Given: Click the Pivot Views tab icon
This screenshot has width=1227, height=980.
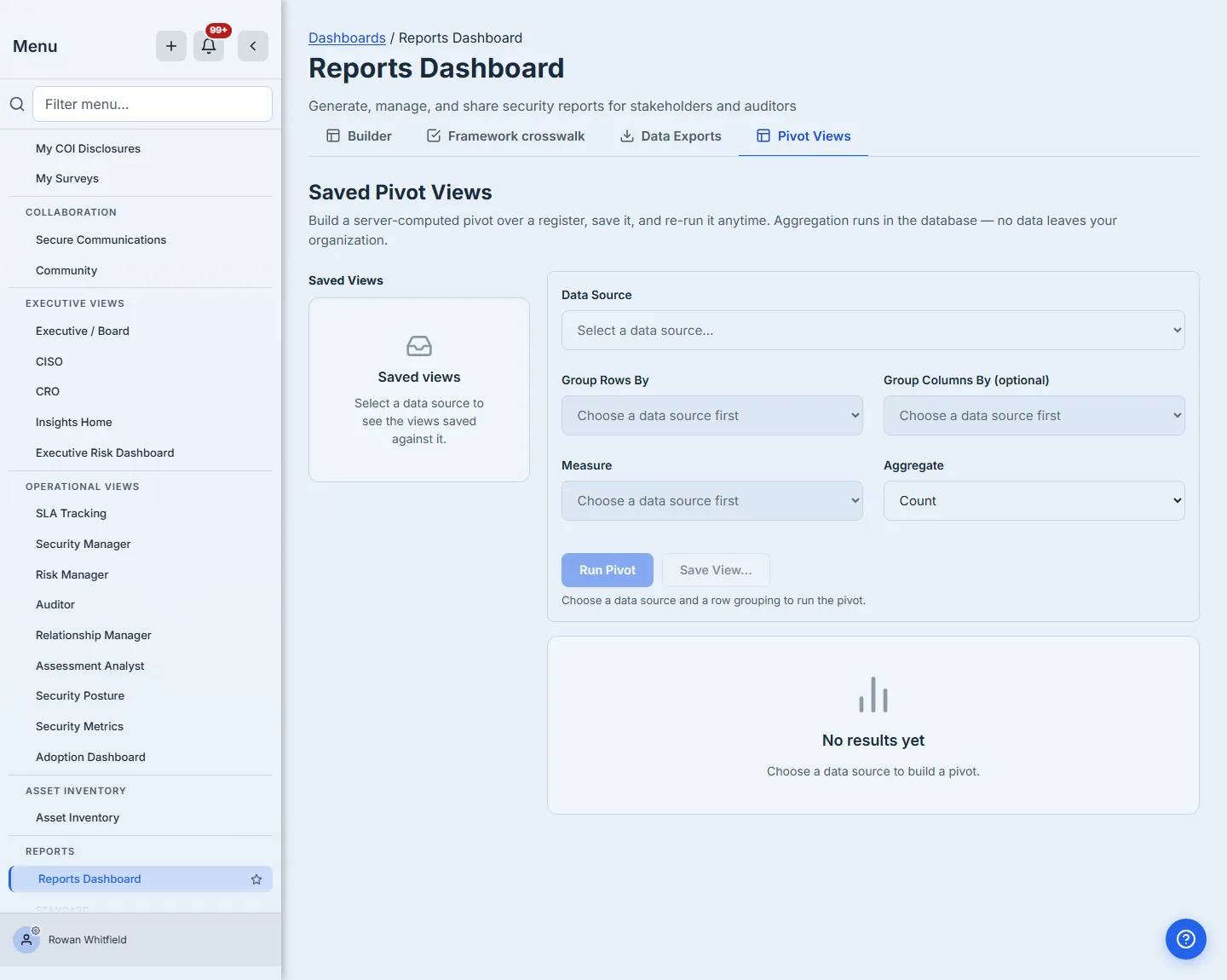Looking at the screenshot, I should point(763,136).
